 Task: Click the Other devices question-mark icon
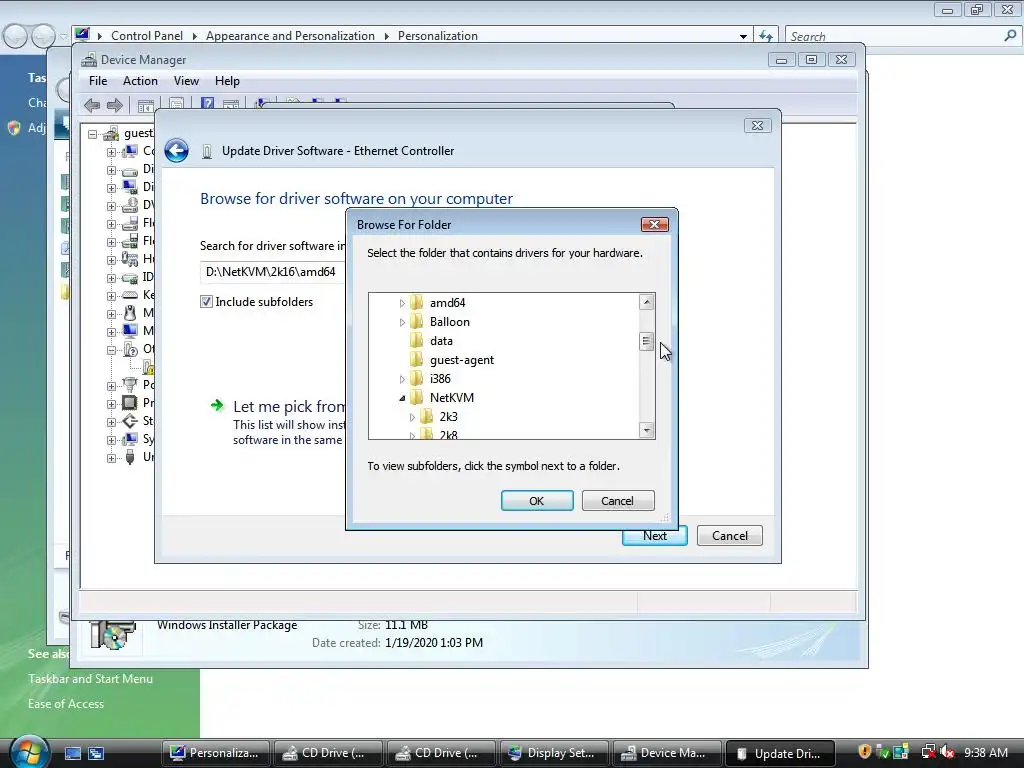(130, 349)
